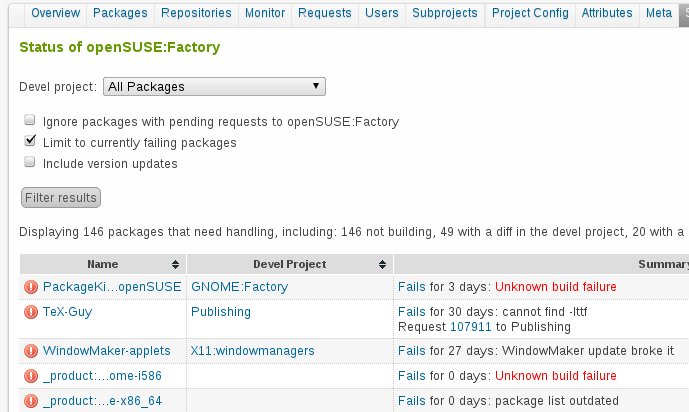Open the GNOME:Factory devel project link
The width and height of the screenshot is (689, 412).
pos(239,287)
